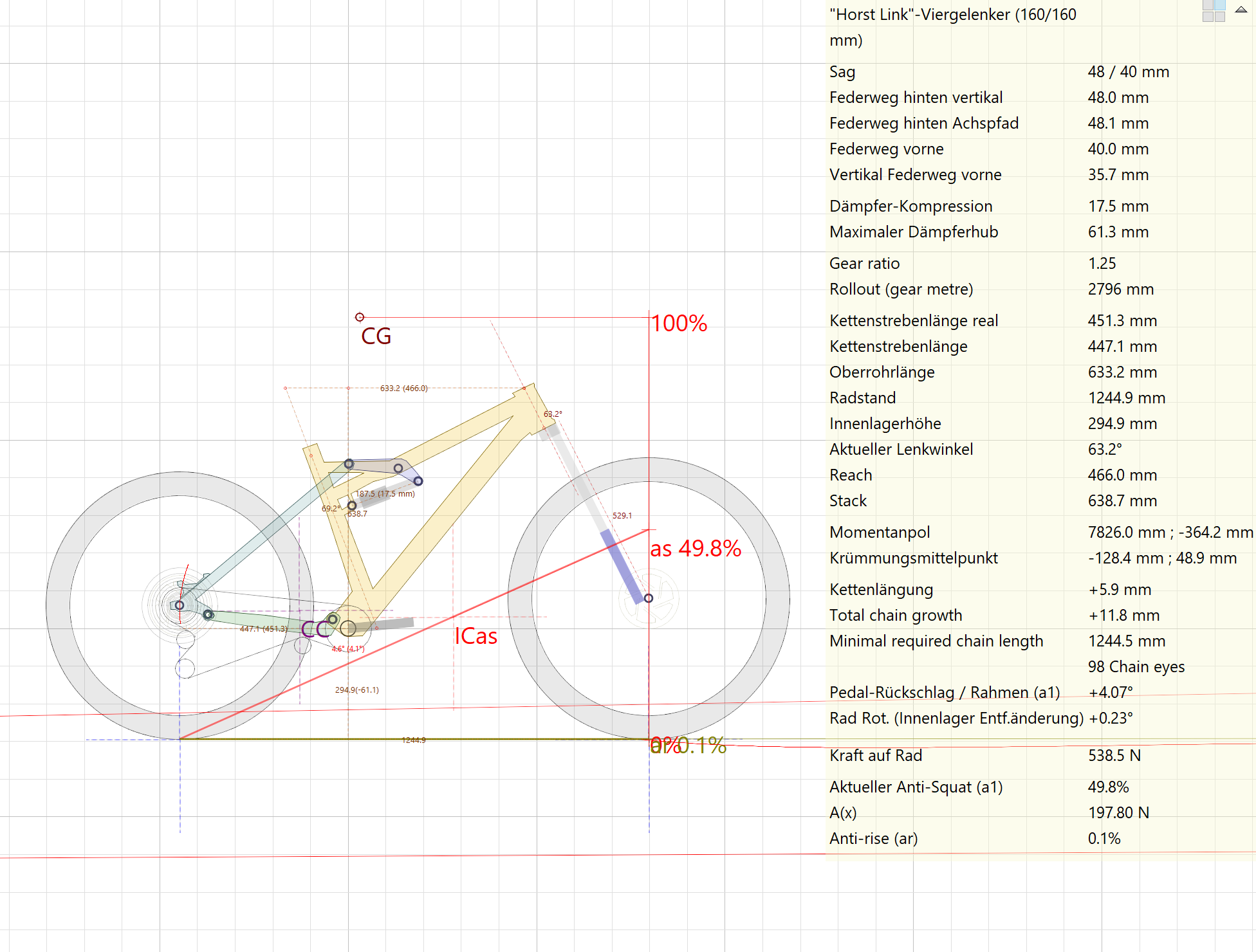Click the as 49.8% anti-squat label
The width and height of the screenshot is (1256, 952).
696,549
